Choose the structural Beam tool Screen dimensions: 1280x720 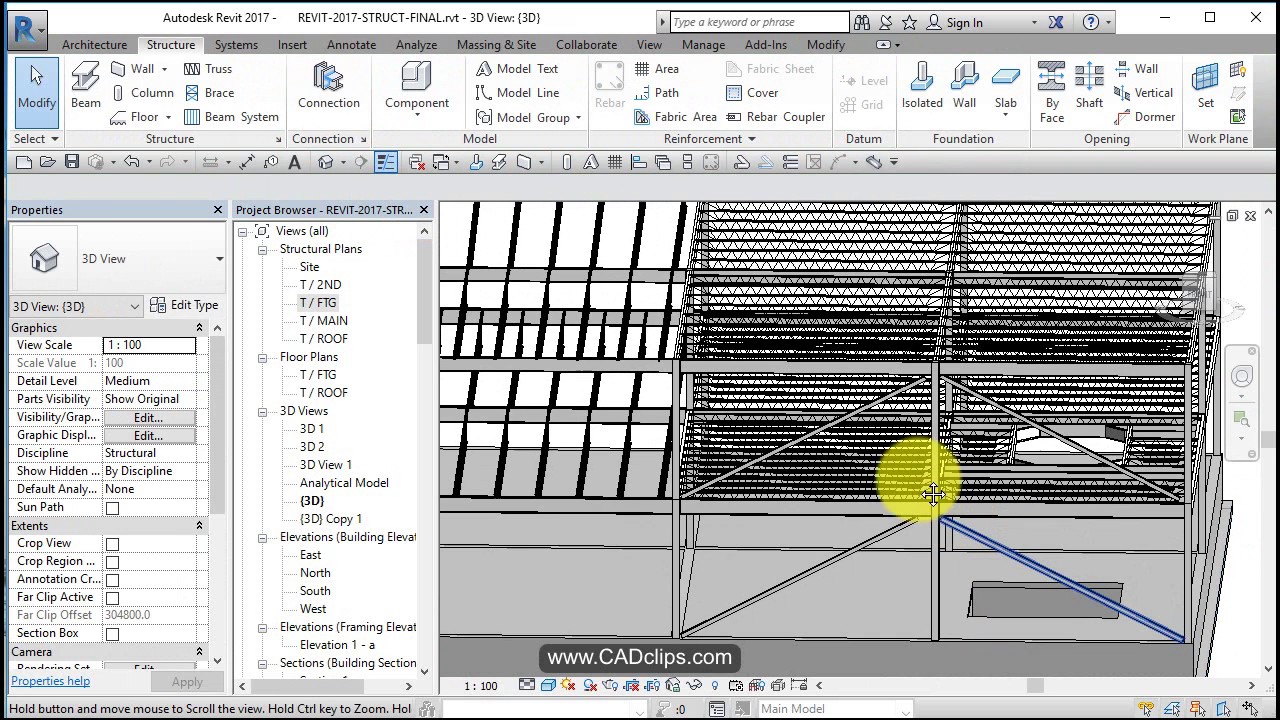coord(86,86)
